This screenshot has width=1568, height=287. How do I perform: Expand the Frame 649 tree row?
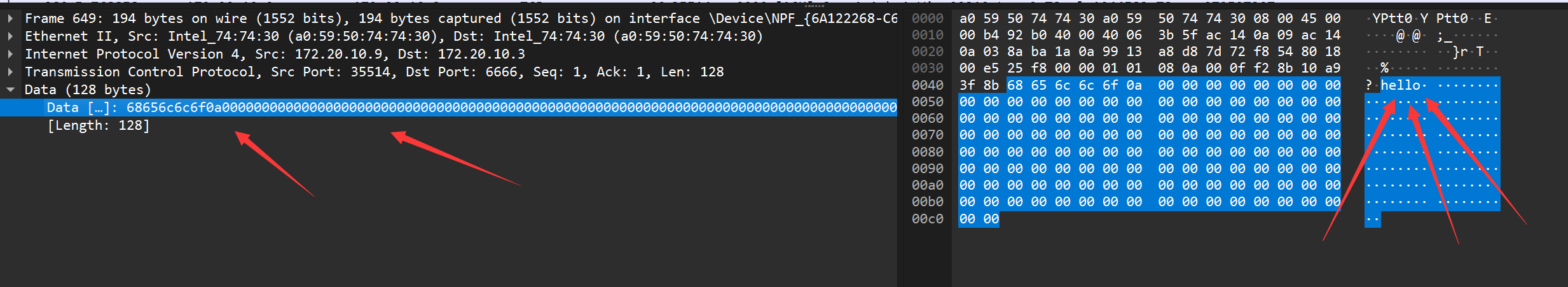coord(10,18)
